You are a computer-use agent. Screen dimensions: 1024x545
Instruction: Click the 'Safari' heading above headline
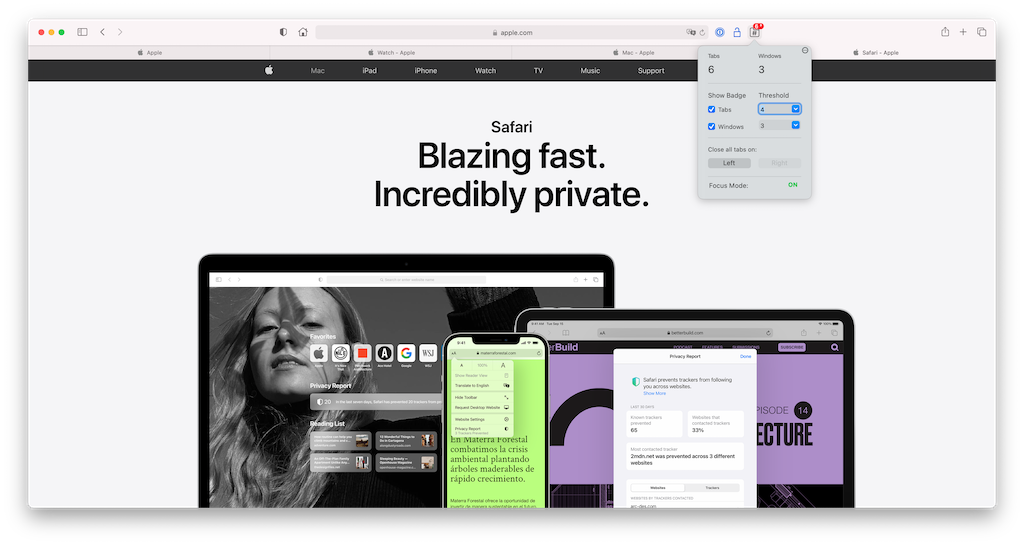[511, 127]
